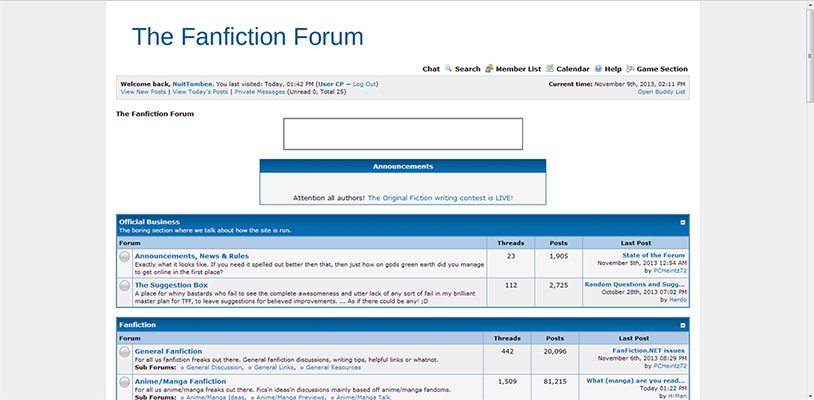Collapse the Fanfiction category
The image size is (814, 400).
pos(683,326)
